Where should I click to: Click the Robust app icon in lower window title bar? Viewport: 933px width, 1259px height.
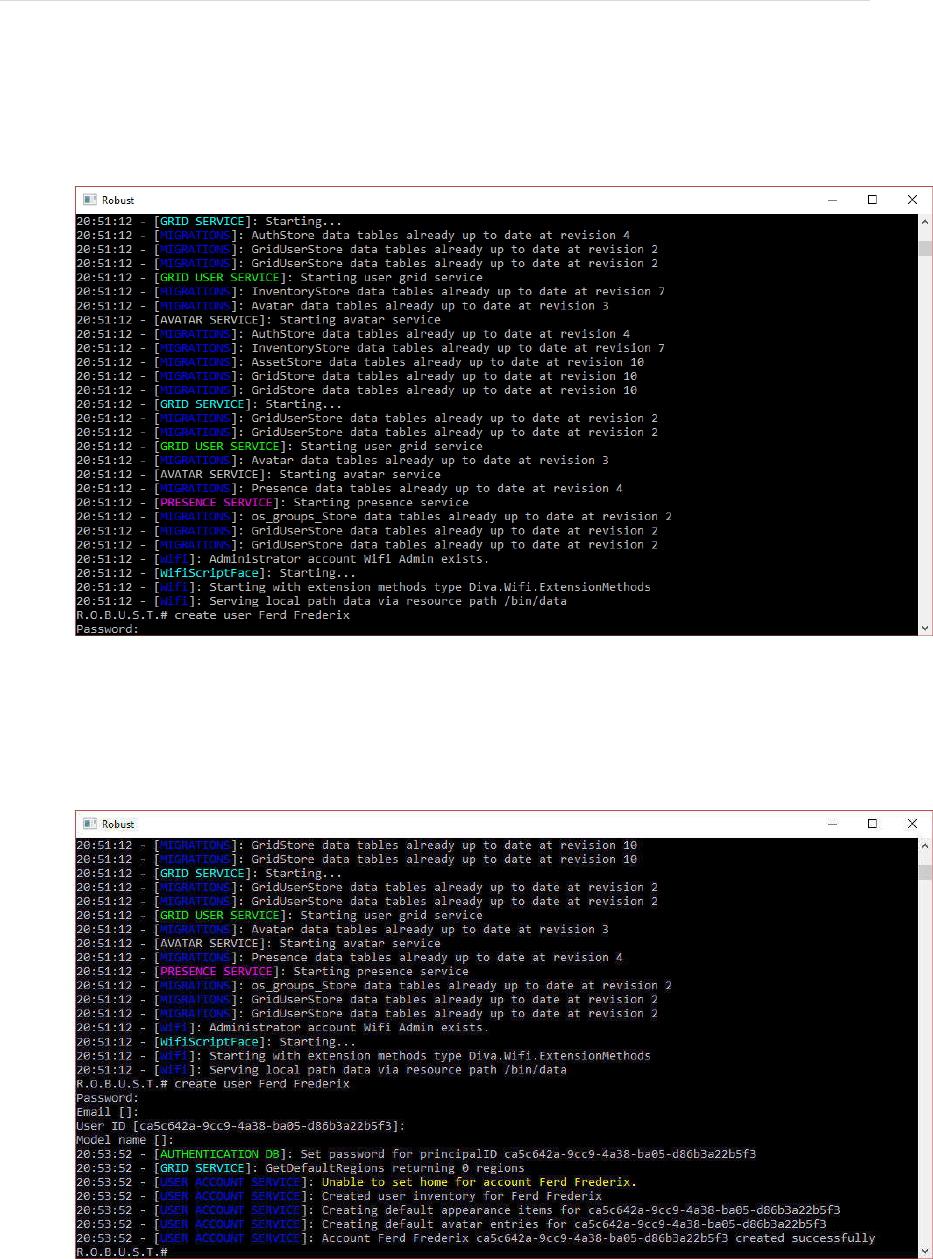[90, 824]
